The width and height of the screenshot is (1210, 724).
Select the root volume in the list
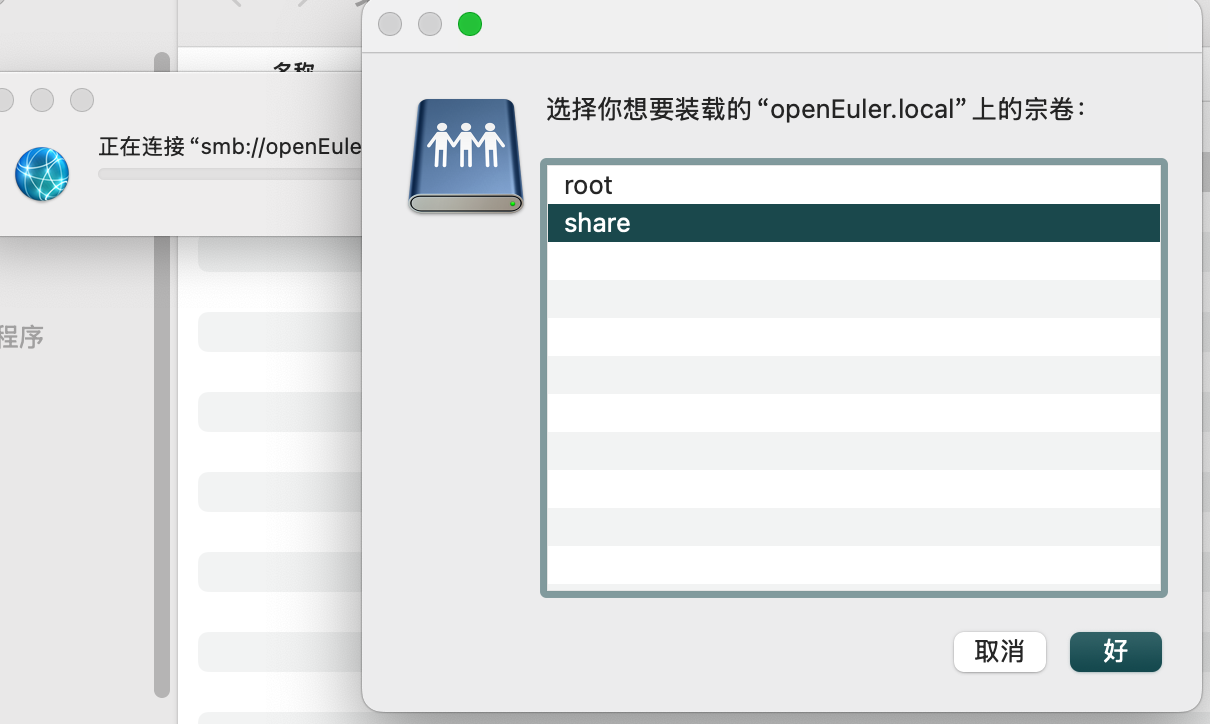click(x=853, y=185)
